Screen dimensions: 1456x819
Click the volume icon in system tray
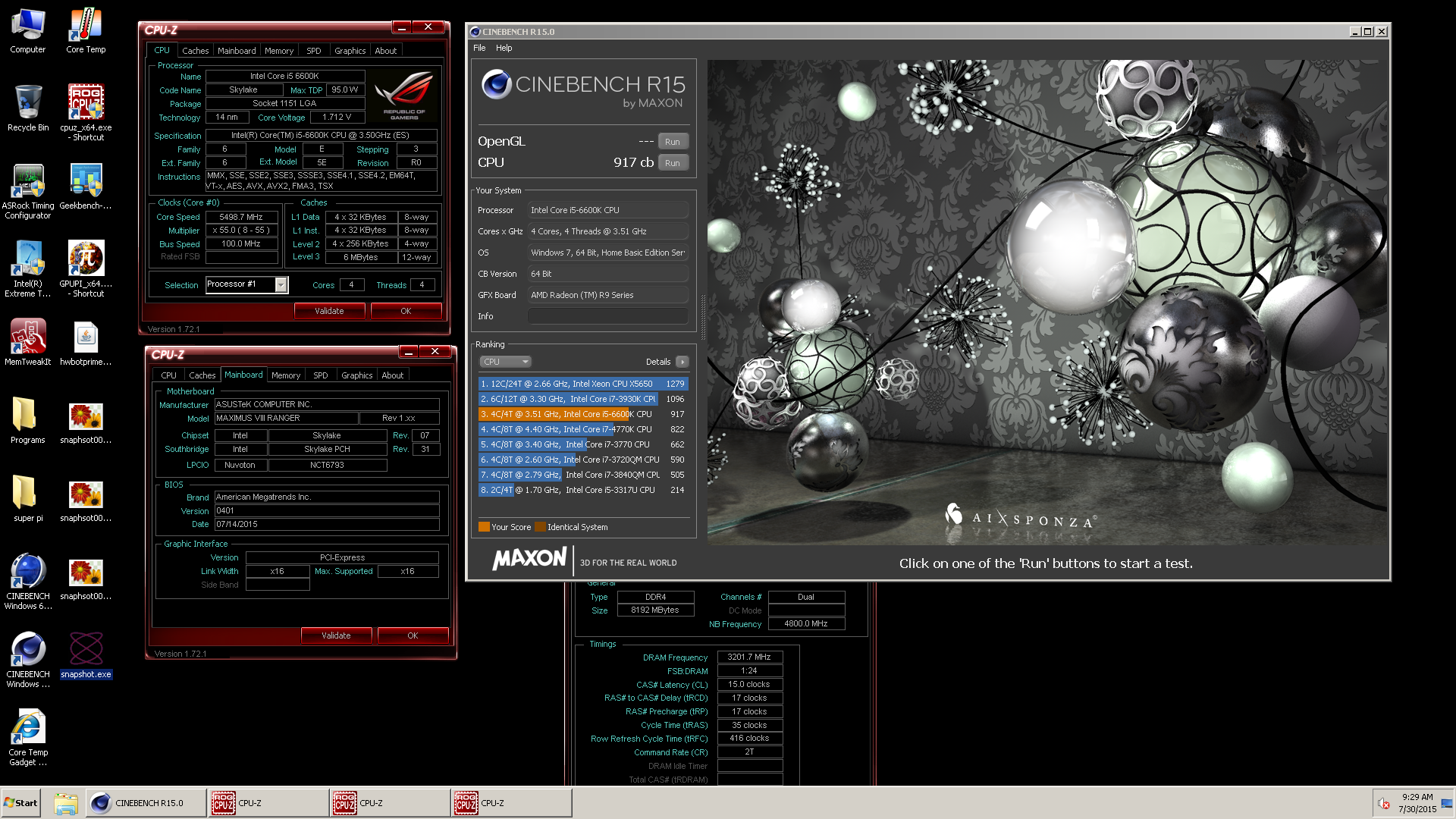1383,803
